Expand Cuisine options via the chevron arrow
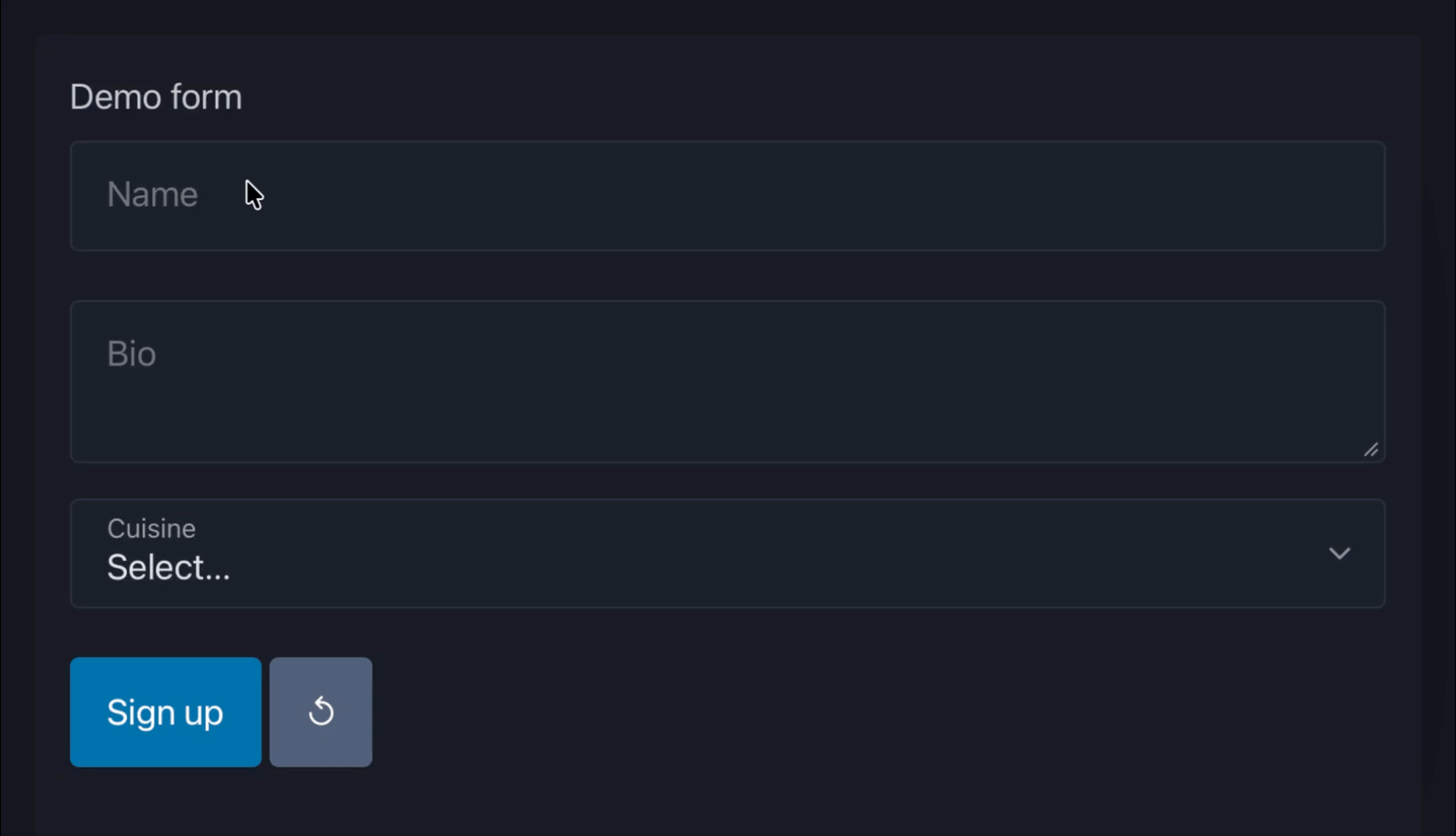 (1339, 554)
